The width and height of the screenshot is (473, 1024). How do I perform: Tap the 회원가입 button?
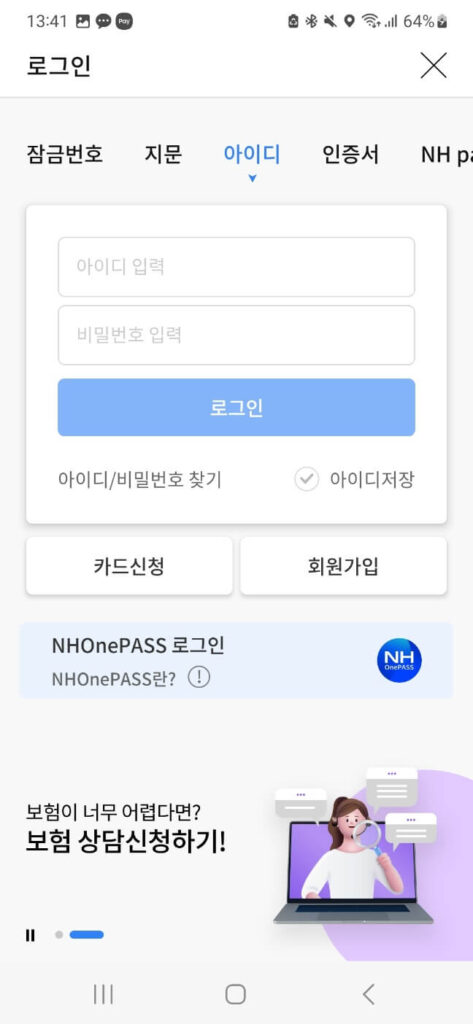(344, 566)
